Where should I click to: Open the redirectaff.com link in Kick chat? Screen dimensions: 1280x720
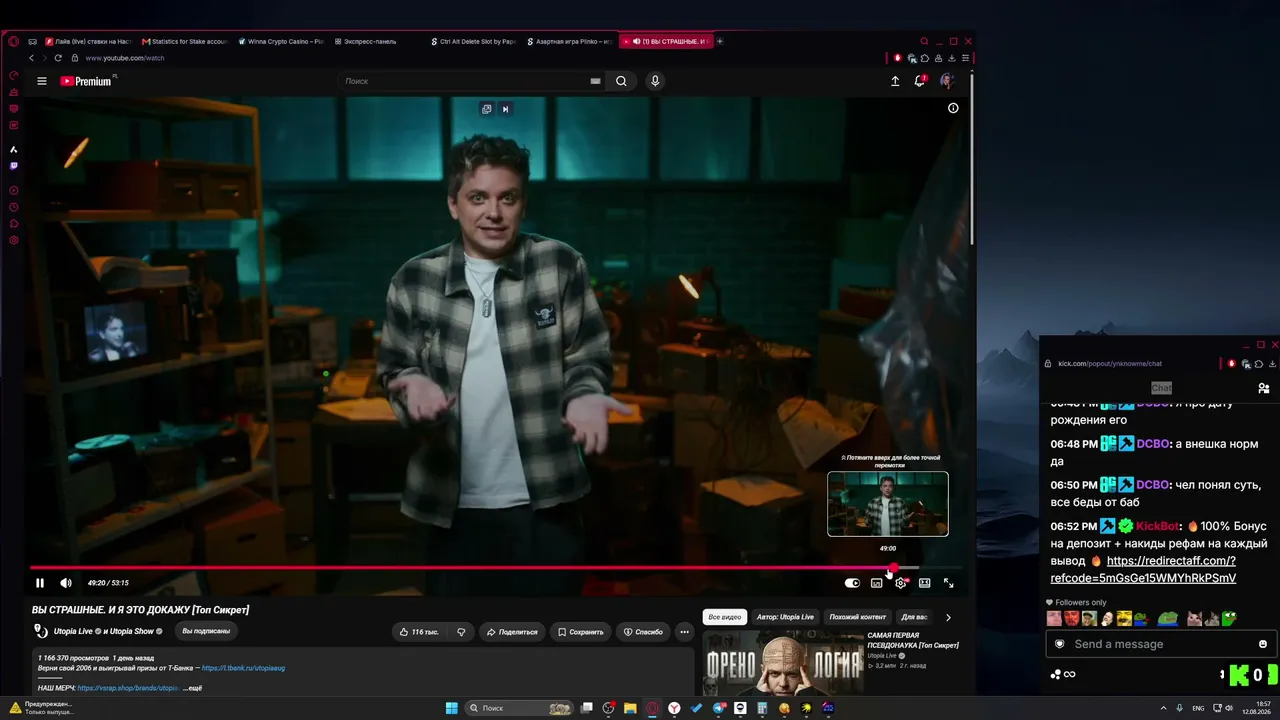(1143, 569)
